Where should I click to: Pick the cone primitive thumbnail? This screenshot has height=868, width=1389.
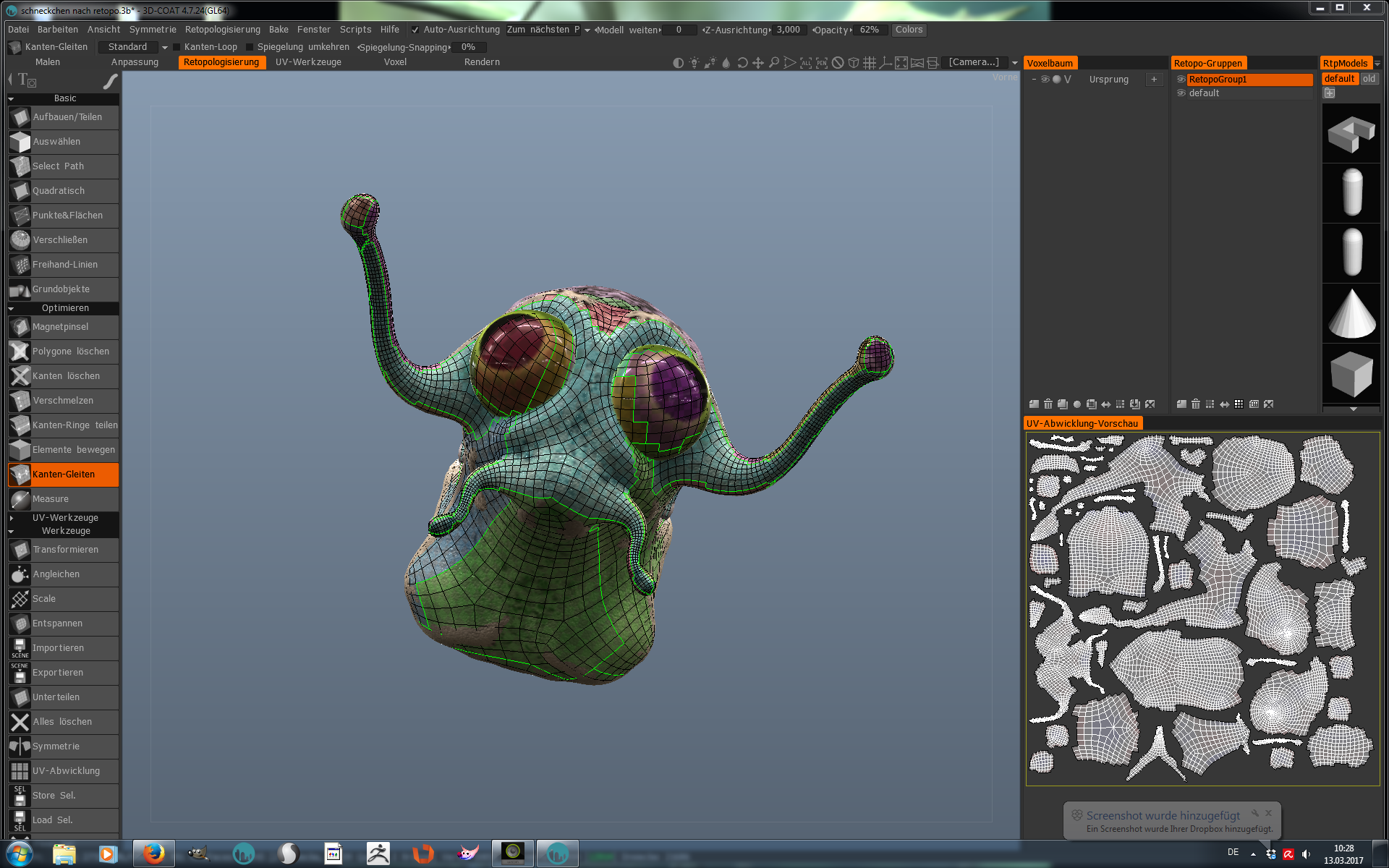pos(1351,313)
